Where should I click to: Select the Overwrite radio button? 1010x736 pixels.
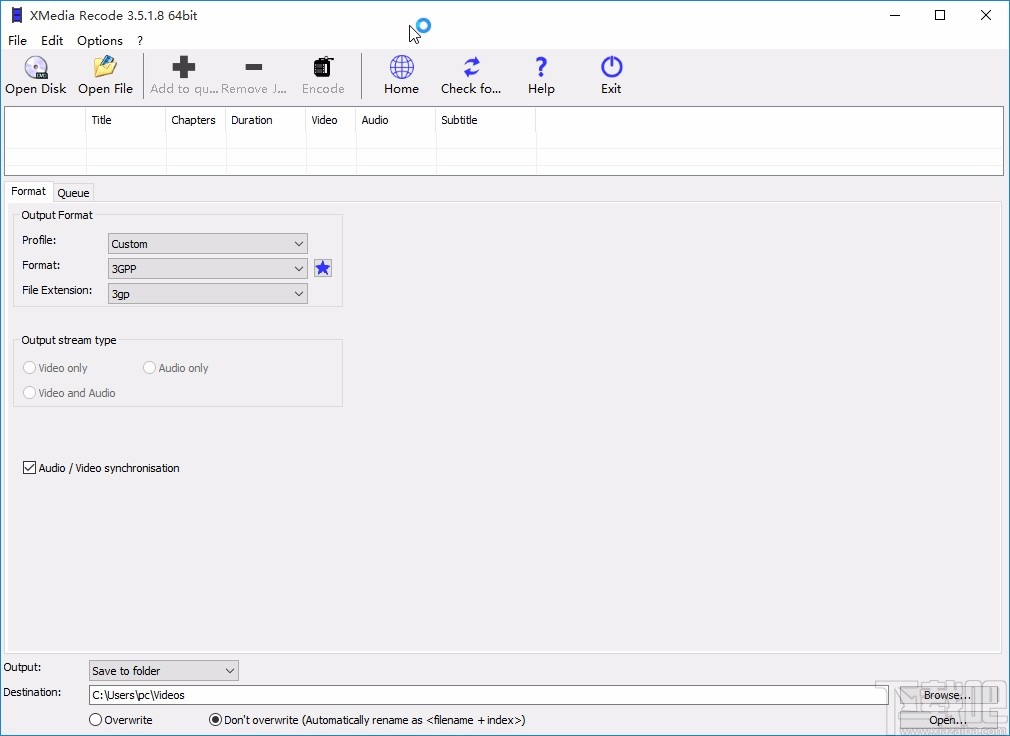96,720
